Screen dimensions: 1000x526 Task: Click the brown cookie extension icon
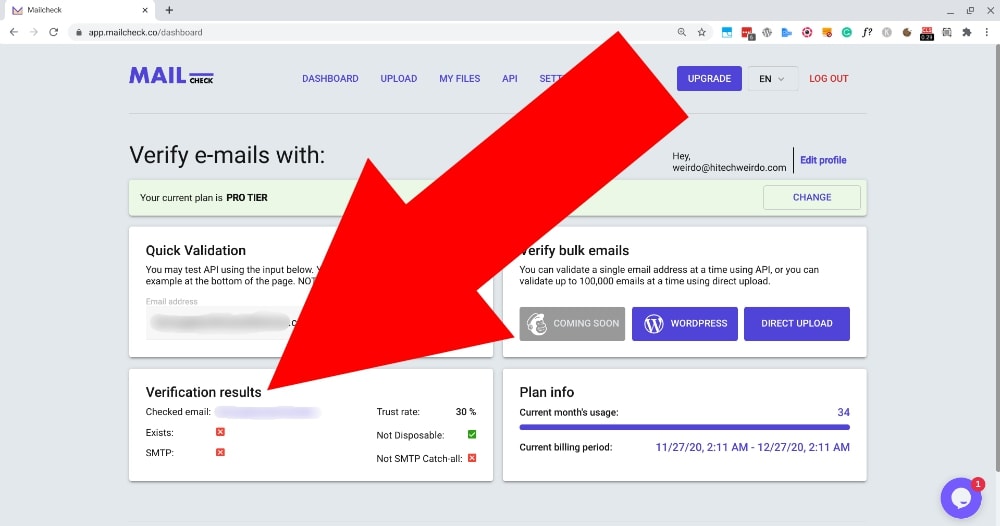907,33
